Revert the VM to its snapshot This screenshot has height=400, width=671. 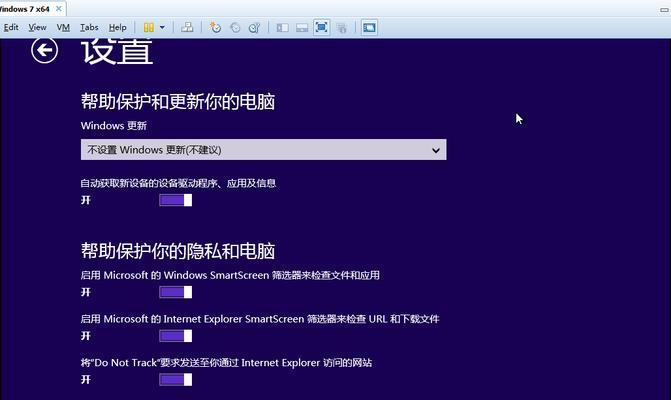[x=235, y=28]
